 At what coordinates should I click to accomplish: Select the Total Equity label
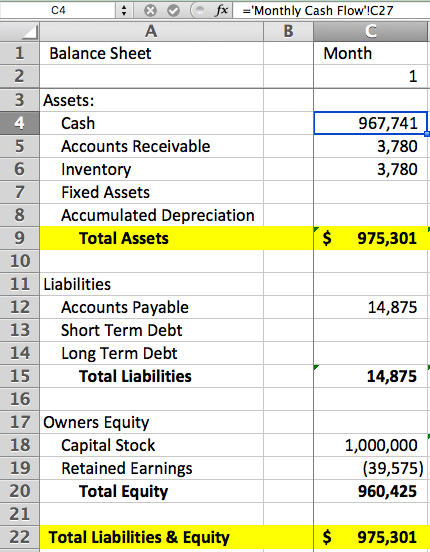click(x=151, y=491)
